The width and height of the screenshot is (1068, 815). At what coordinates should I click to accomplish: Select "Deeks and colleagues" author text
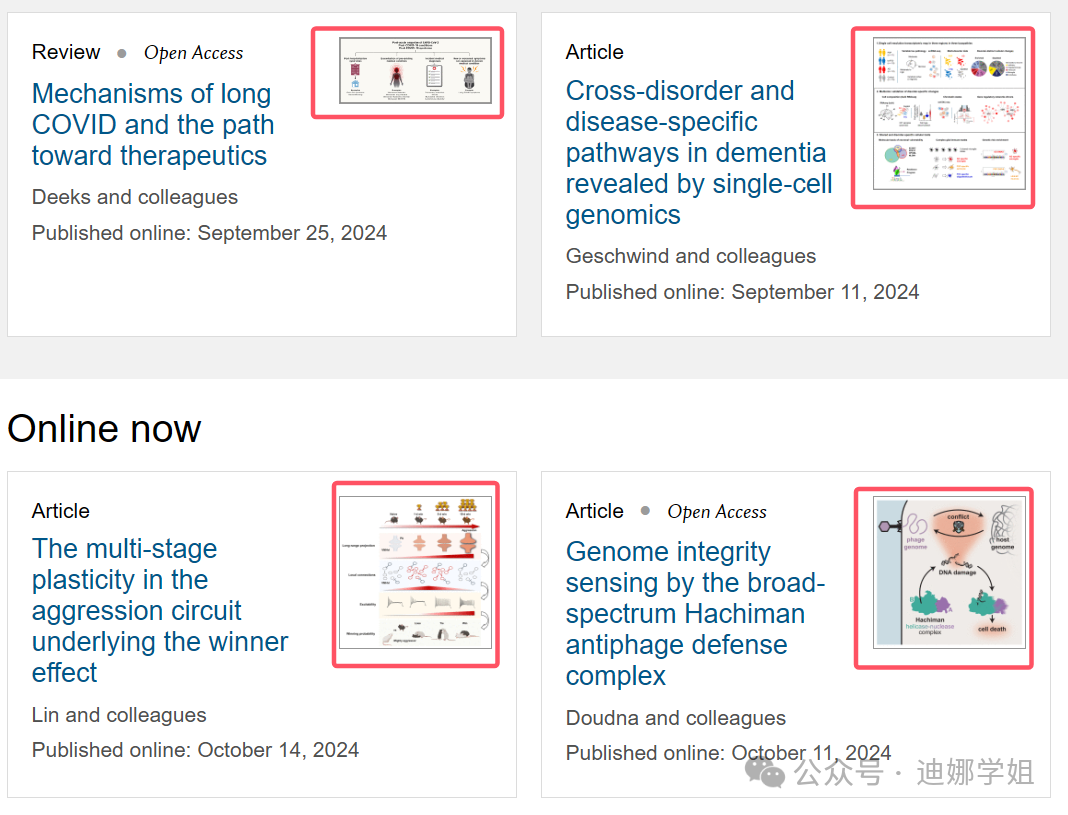point(135,197)
